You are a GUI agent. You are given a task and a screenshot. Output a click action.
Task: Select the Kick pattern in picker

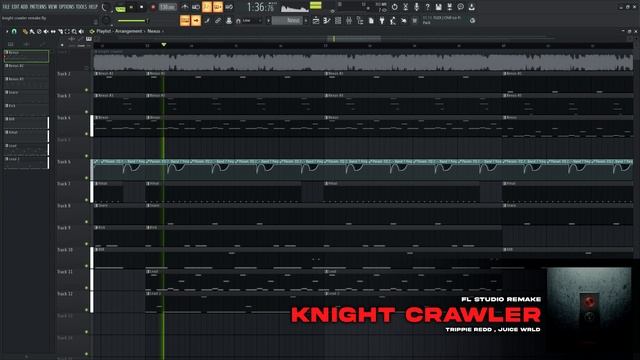click(x=26, y=109)
